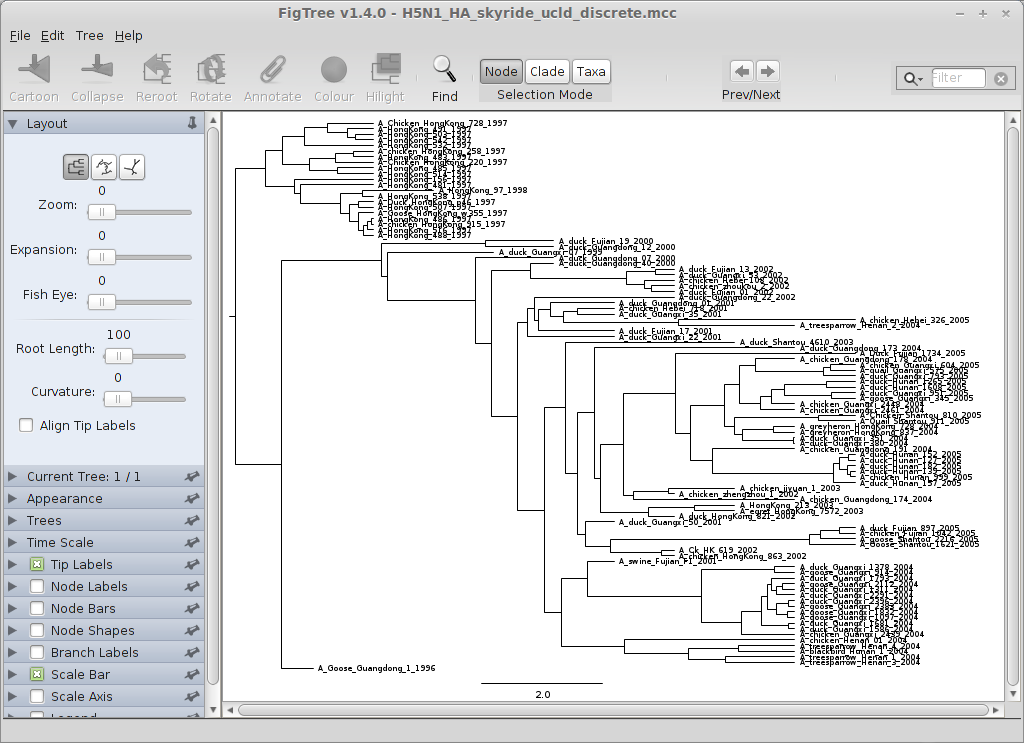
Task: Detach the Node Shapes panel
Action: (191, 631)
